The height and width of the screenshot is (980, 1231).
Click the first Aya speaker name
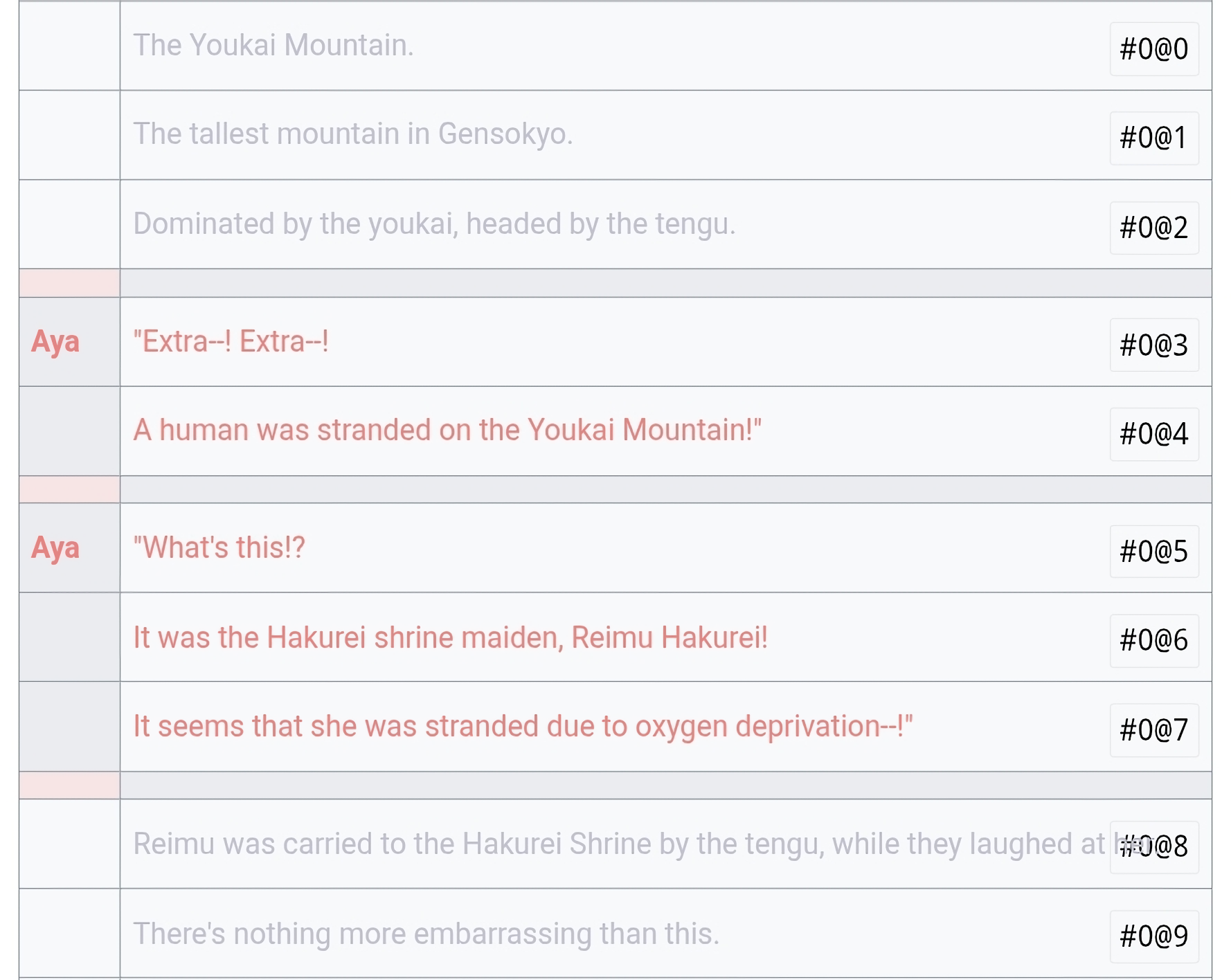click(55, 343)
